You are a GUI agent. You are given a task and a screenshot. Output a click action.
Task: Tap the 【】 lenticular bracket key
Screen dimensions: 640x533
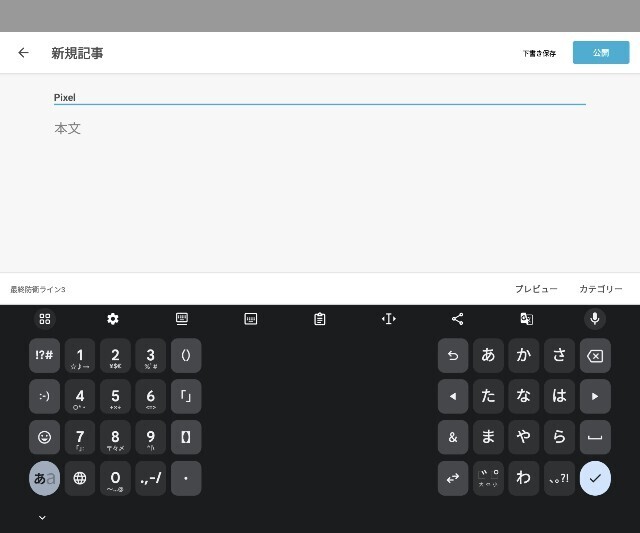click(186, 437)
